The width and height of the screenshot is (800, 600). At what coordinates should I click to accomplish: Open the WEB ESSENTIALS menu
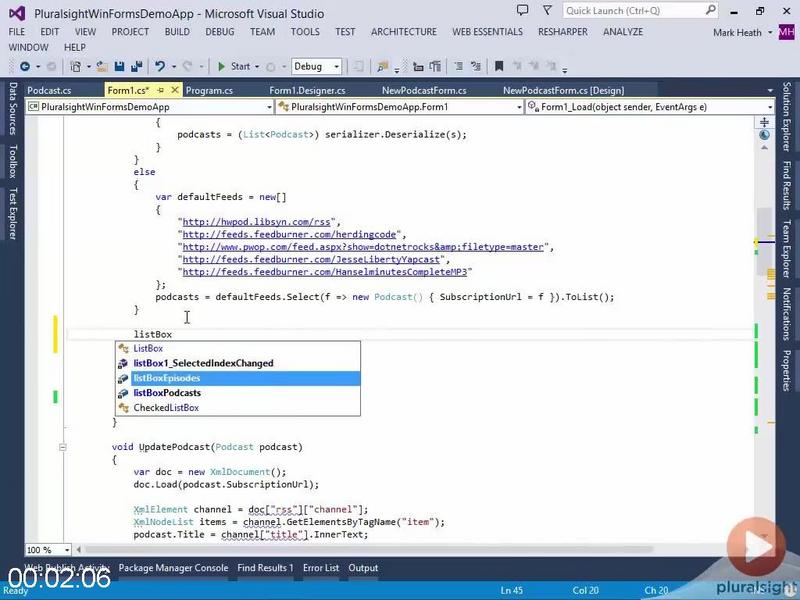pyautogui.click(x=487, y=32)
